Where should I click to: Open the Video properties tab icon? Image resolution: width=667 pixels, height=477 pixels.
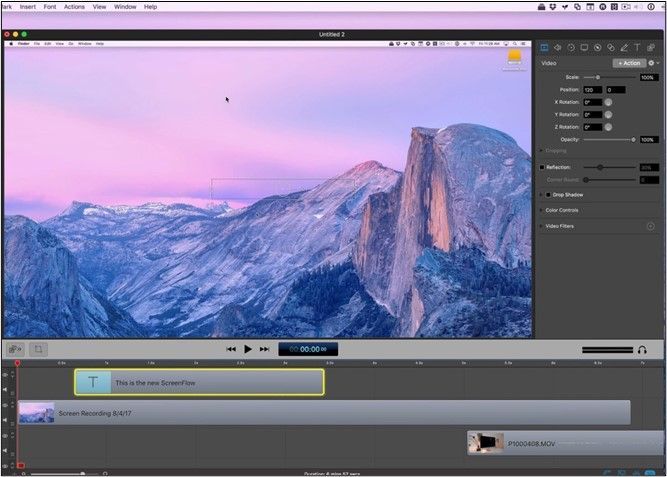point(545,47)
